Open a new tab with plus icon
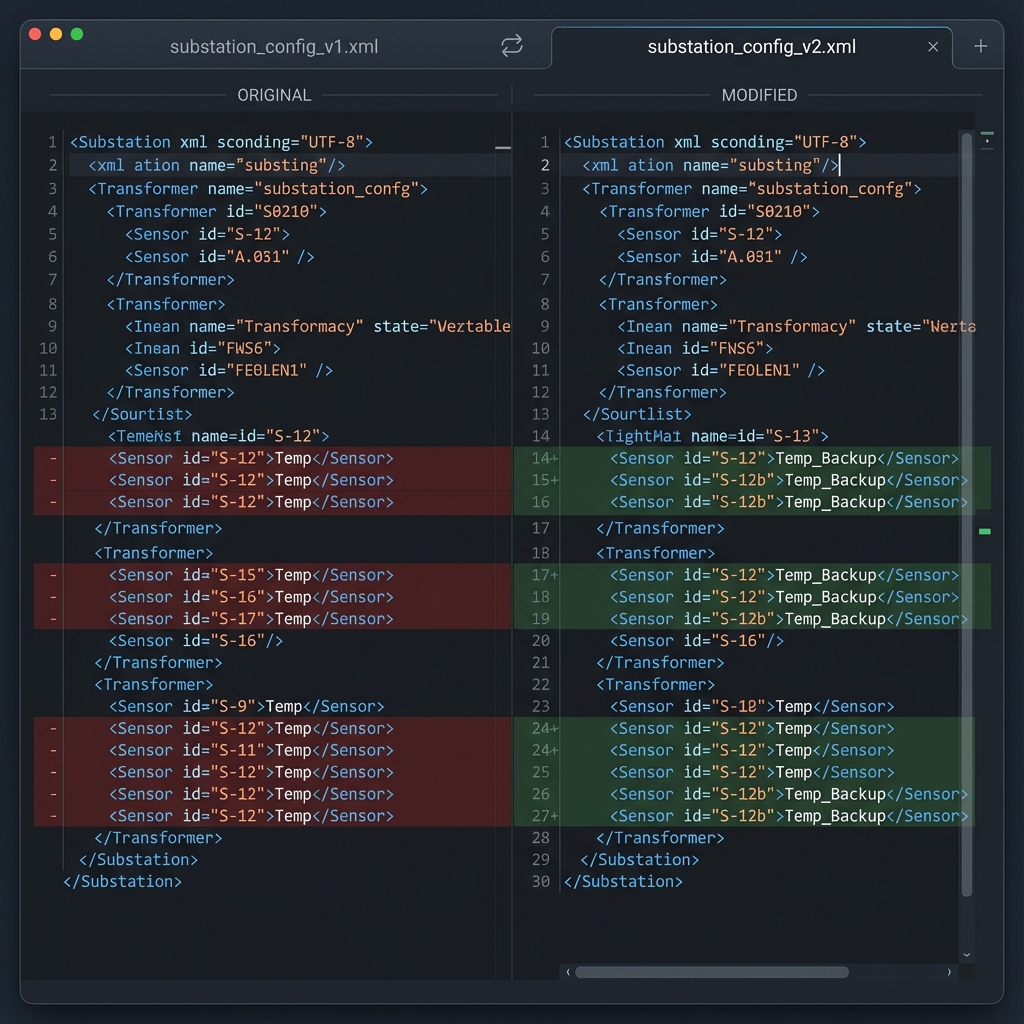 click(x=980, y=47)
